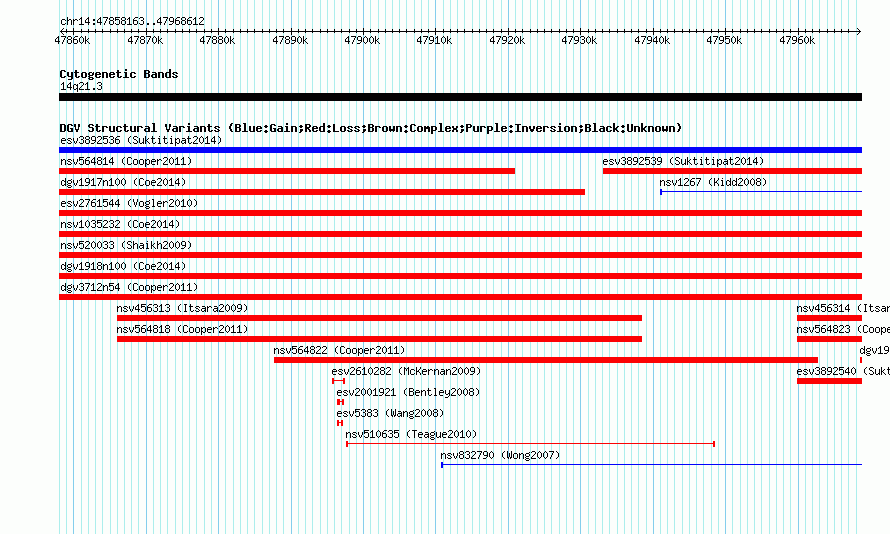The height and width of the screenshot is (534, 890).
Task: Click the esv2001921 (Bentley2008) label
Action: [408, 392]
